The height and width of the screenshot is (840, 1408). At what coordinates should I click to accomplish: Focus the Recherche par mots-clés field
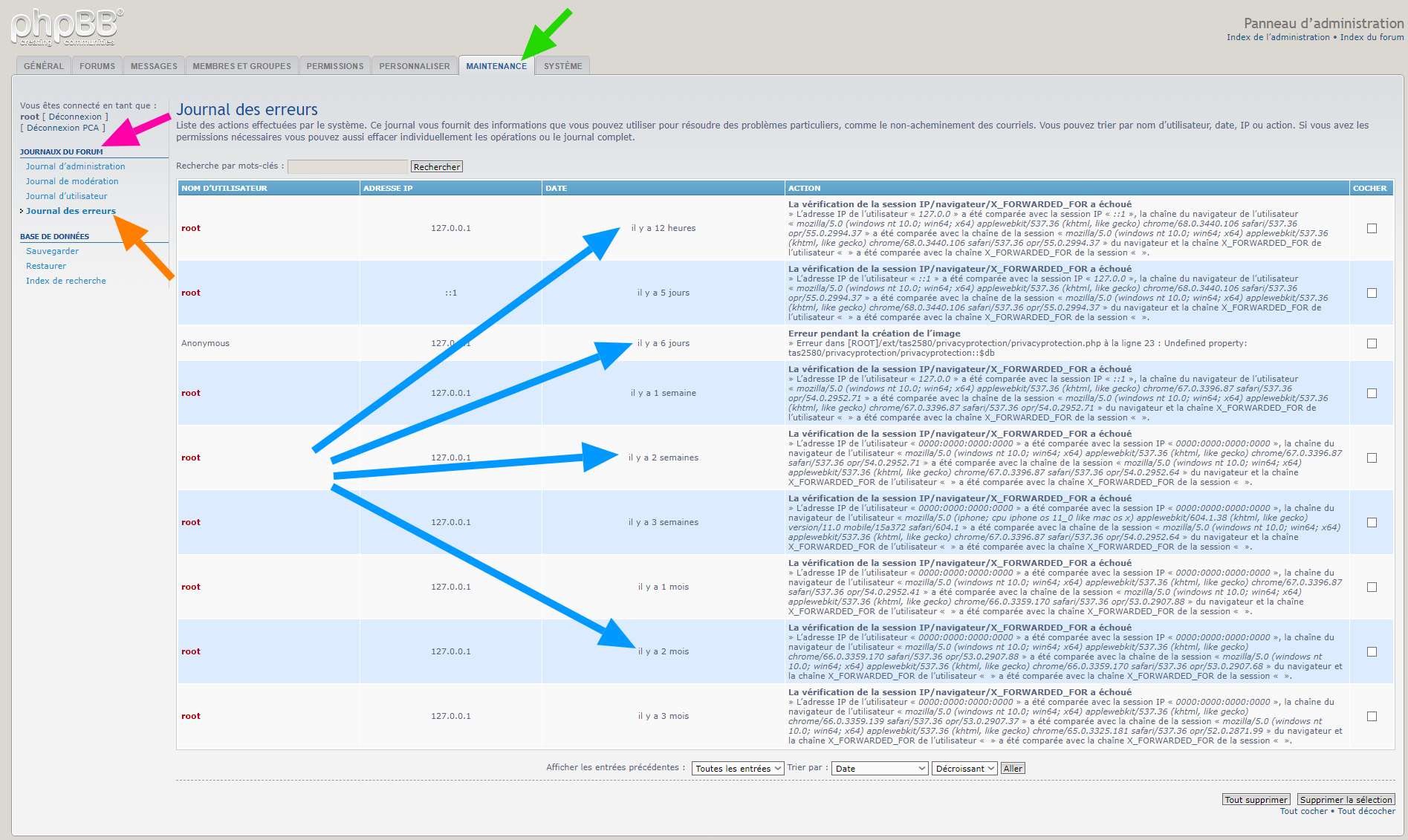347,167
